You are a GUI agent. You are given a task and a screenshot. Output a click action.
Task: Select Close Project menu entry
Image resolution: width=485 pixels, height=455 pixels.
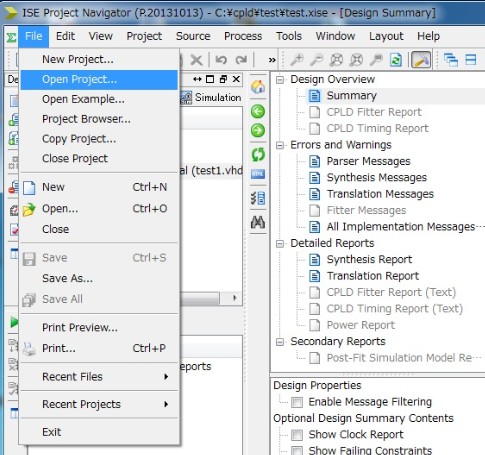coord(99,158)
